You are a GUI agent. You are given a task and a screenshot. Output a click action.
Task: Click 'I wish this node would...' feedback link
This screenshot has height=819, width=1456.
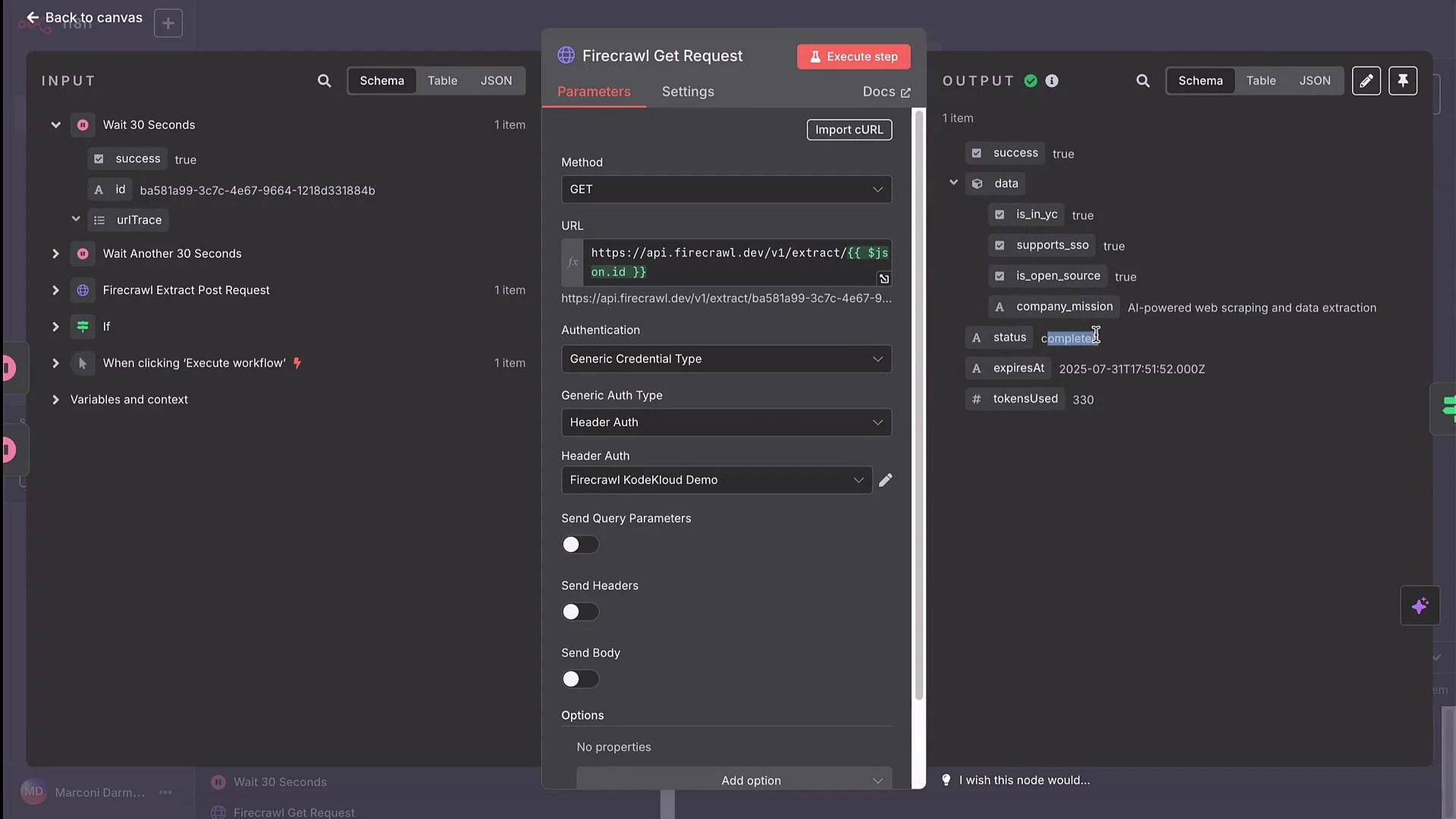click(x=1025, y=780)
